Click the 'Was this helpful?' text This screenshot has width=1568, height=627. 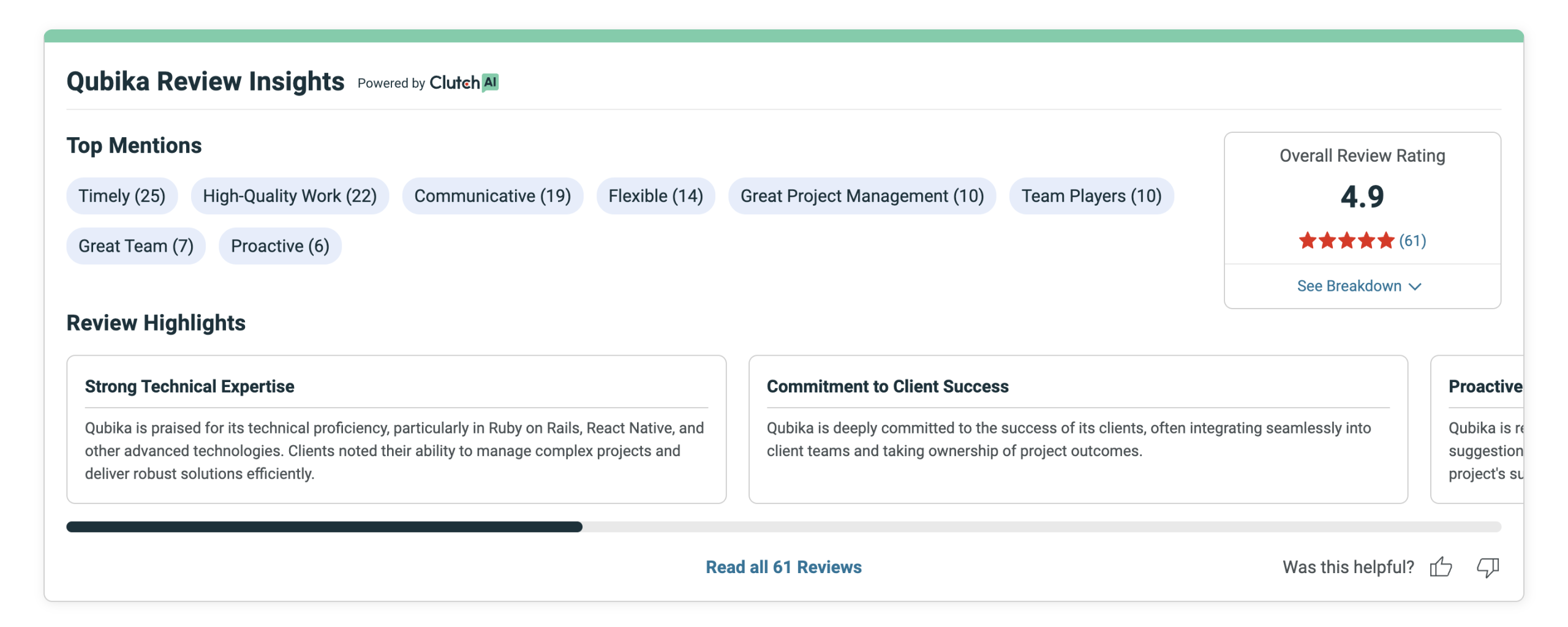pos(1348,568)
